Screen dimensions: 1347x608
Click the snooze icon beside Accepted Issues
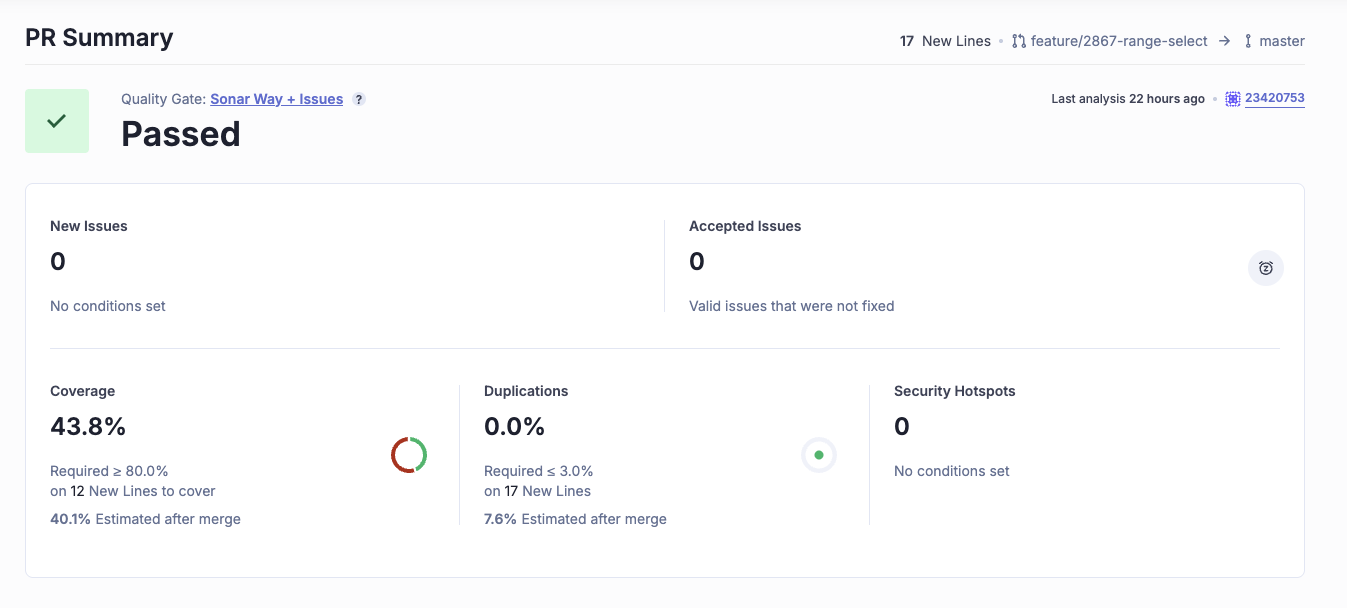tap(1266, 268)
